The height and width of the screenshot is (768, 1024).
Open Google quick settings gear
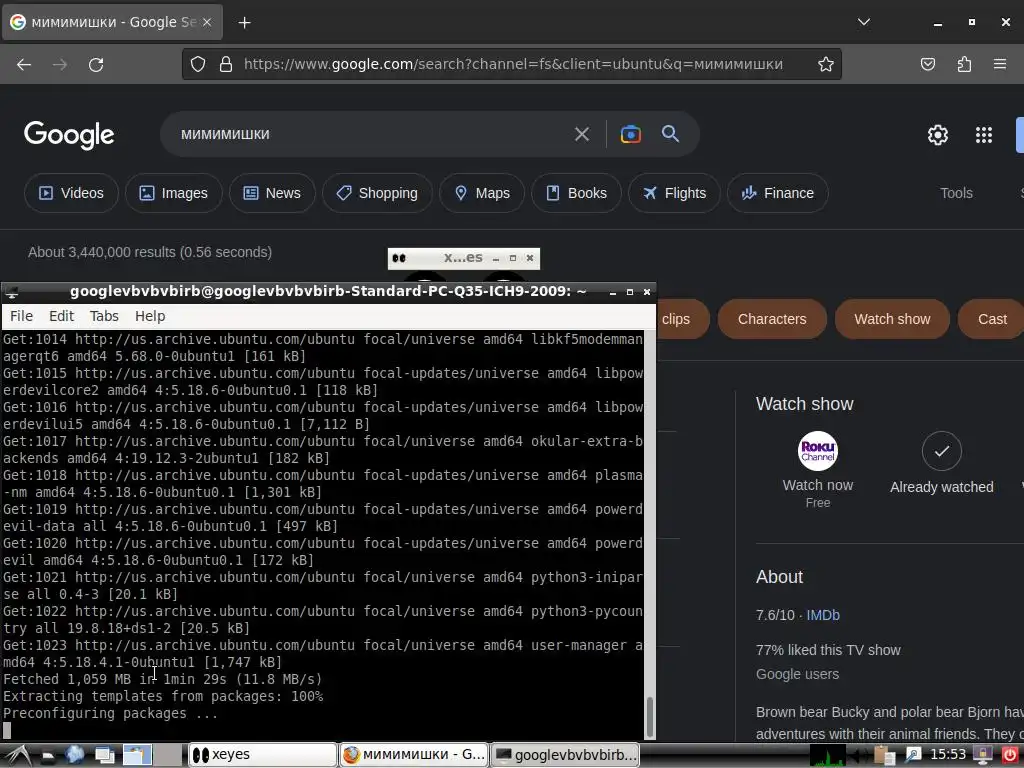938,135
